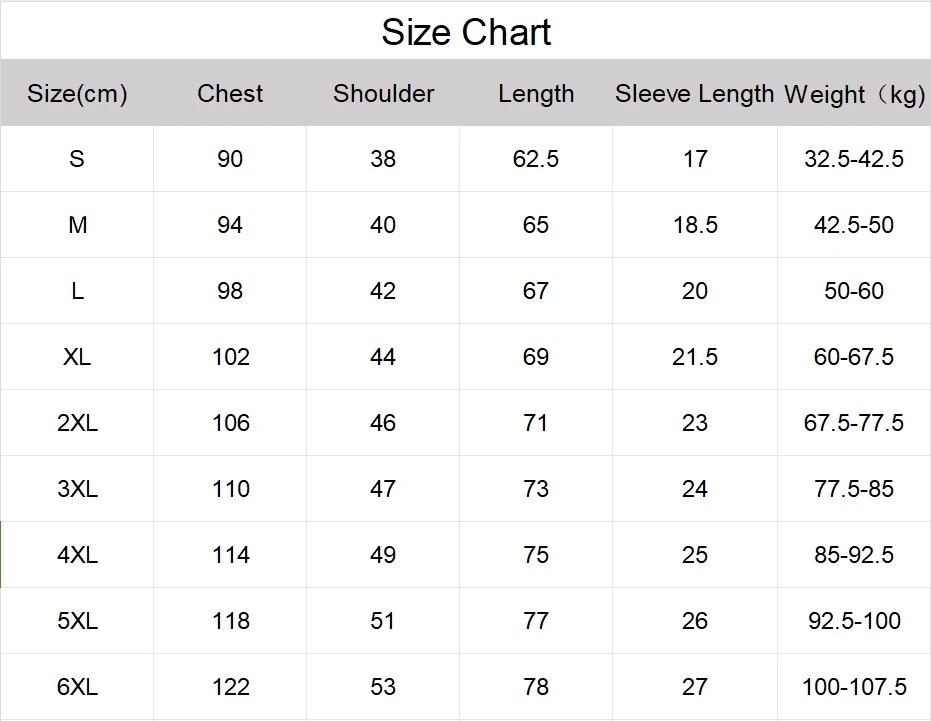Click the 2XL size row label

coord(77,423)
